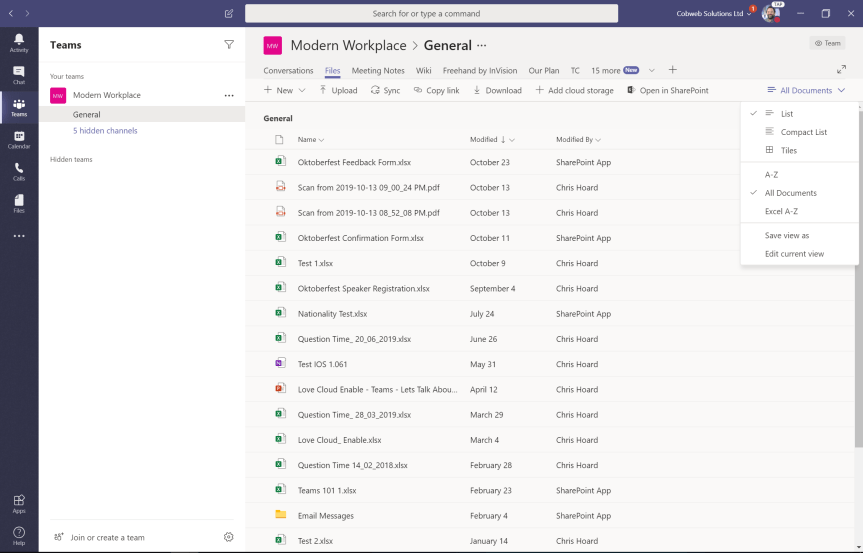Click the filter teams funnel icon
Viewport: 863px width, 553px height.
229,45
